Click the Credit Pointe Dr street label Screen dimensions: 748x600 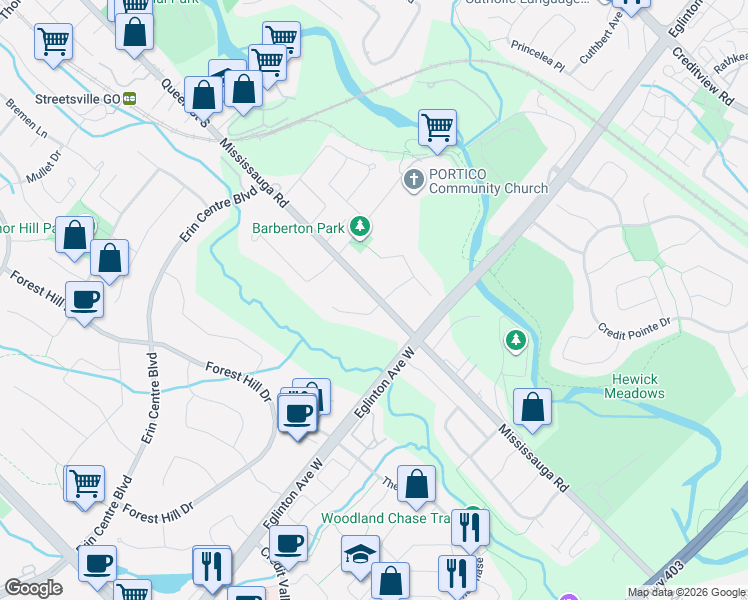(634, 329)
